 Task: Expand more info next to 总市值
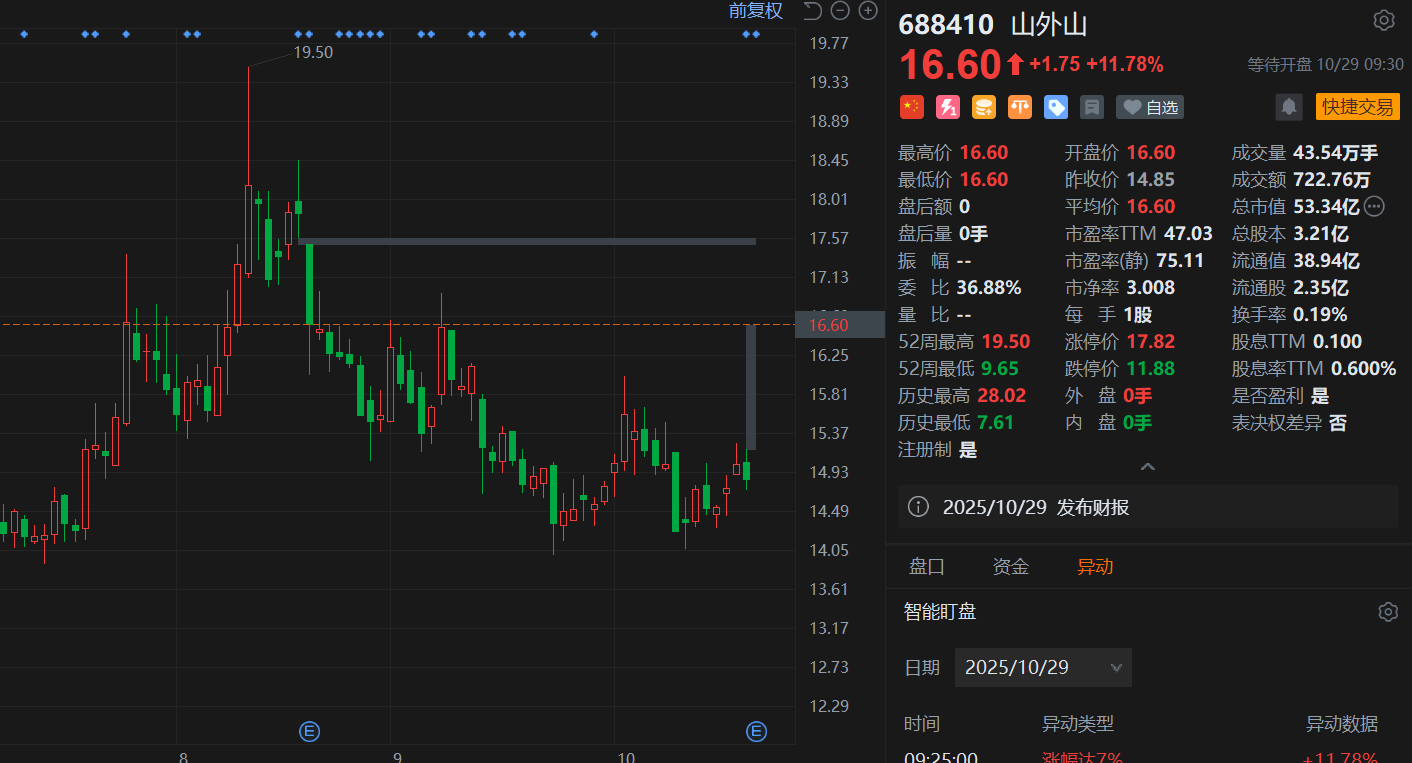[1375, 207]
